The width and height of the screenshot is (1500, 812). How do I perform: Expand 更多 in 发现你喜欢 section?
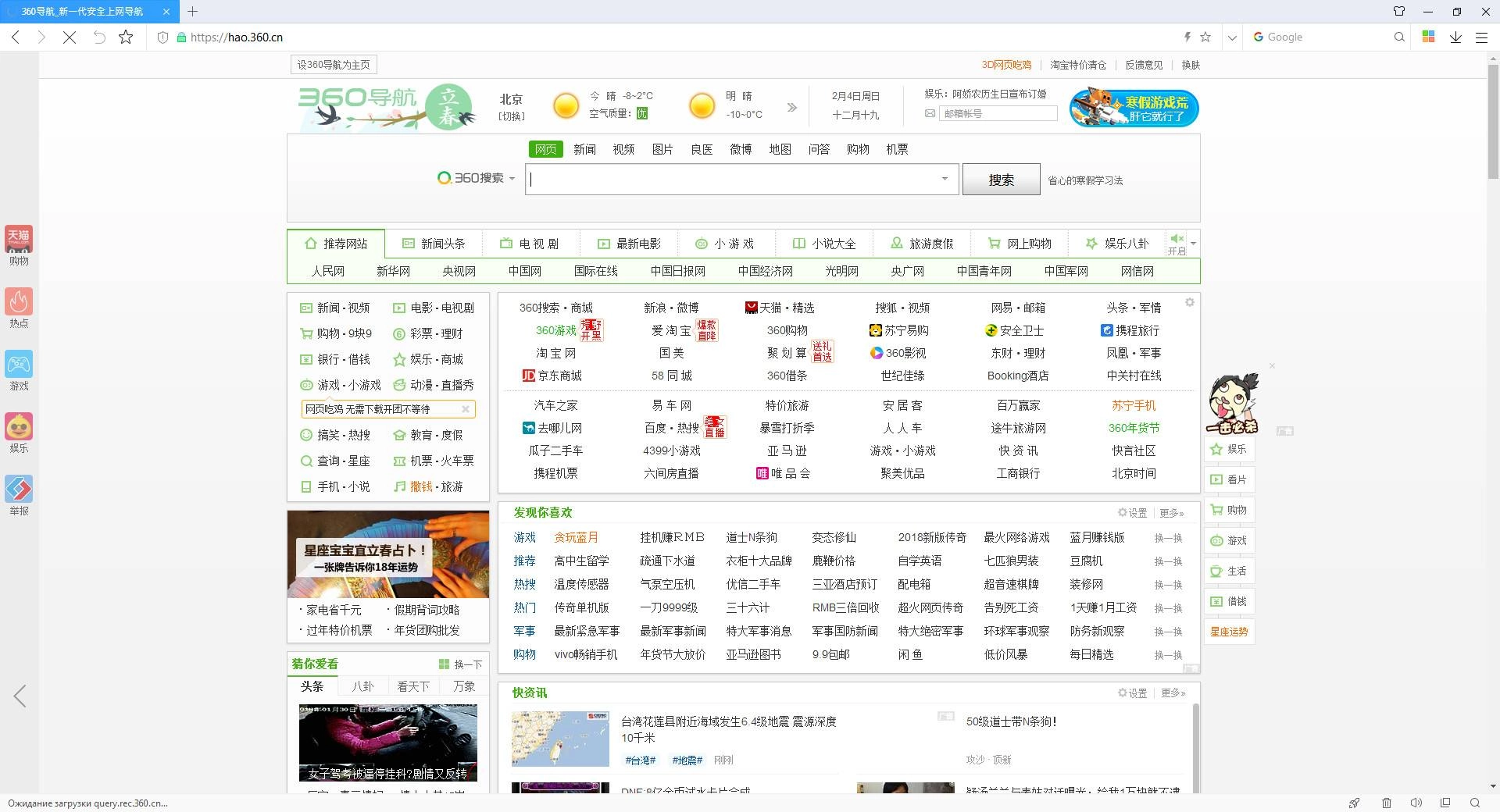(x=1171, y=513)
